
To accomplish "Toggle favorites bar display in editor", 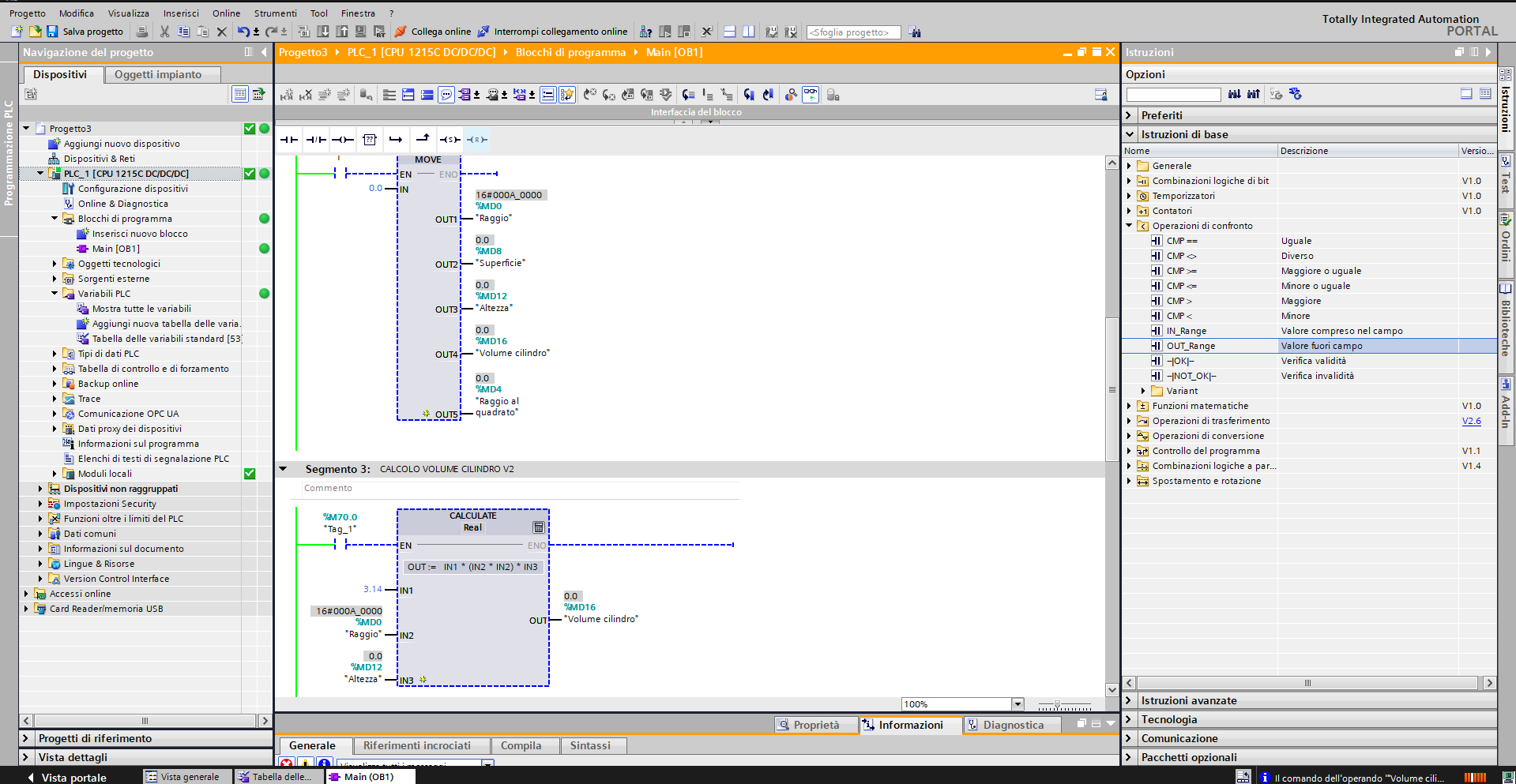I will pos(567,95).
